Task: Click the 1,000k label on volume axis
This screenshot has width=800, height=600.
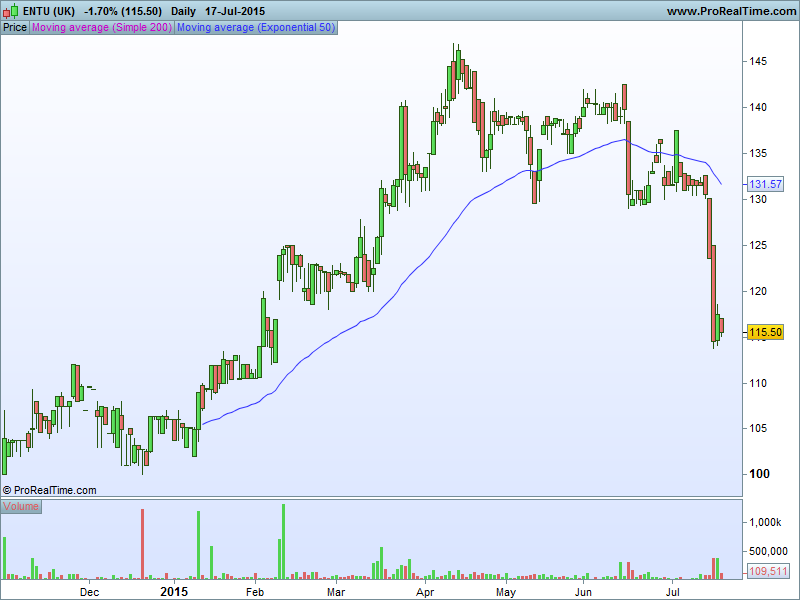Action: (767, 522)
